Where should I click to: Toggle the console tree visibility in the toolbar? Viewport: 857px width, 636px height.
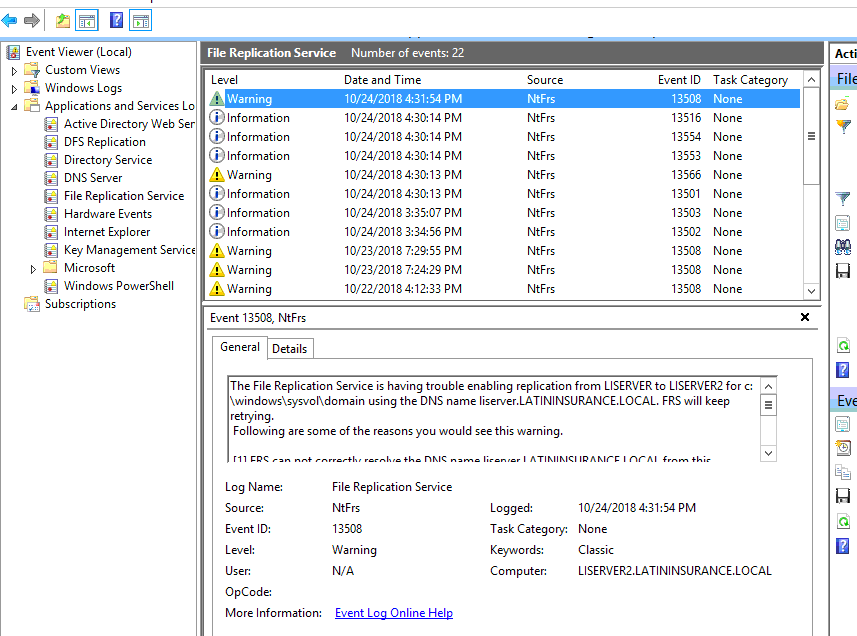[x=86, y=19]
